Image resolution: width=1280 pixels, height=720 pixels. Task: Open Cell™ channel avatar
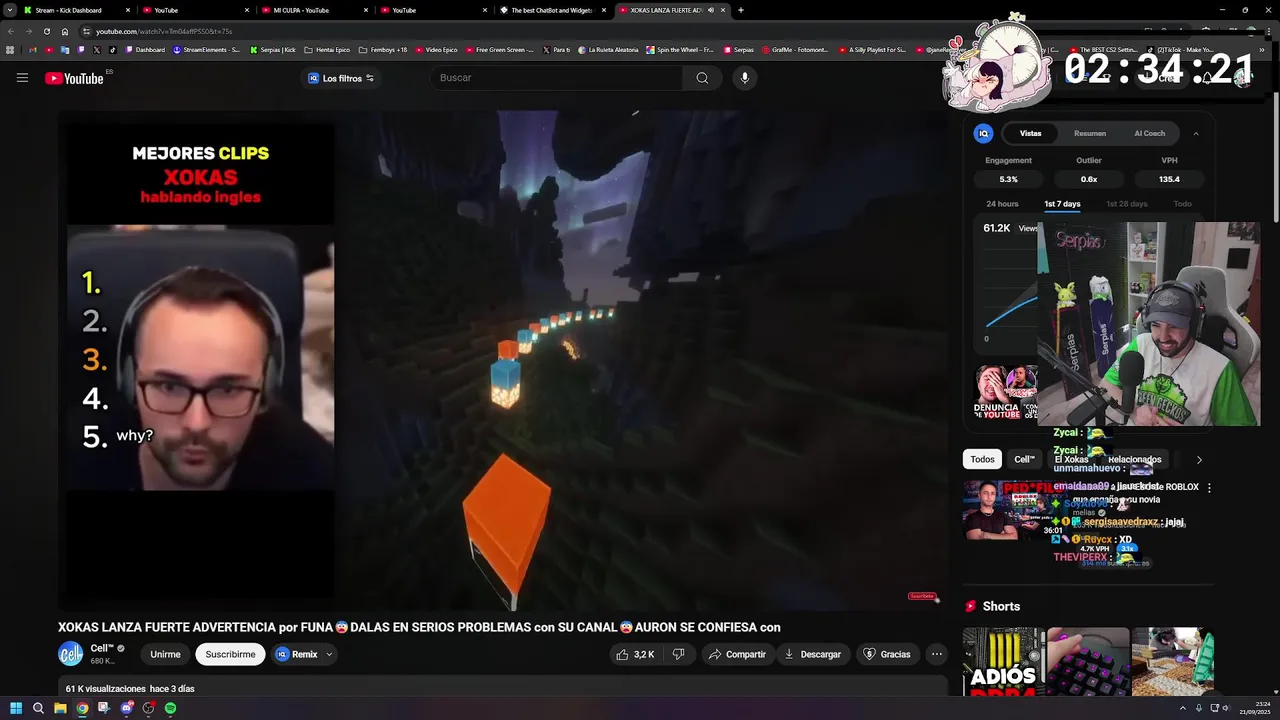tap(70, 654)
